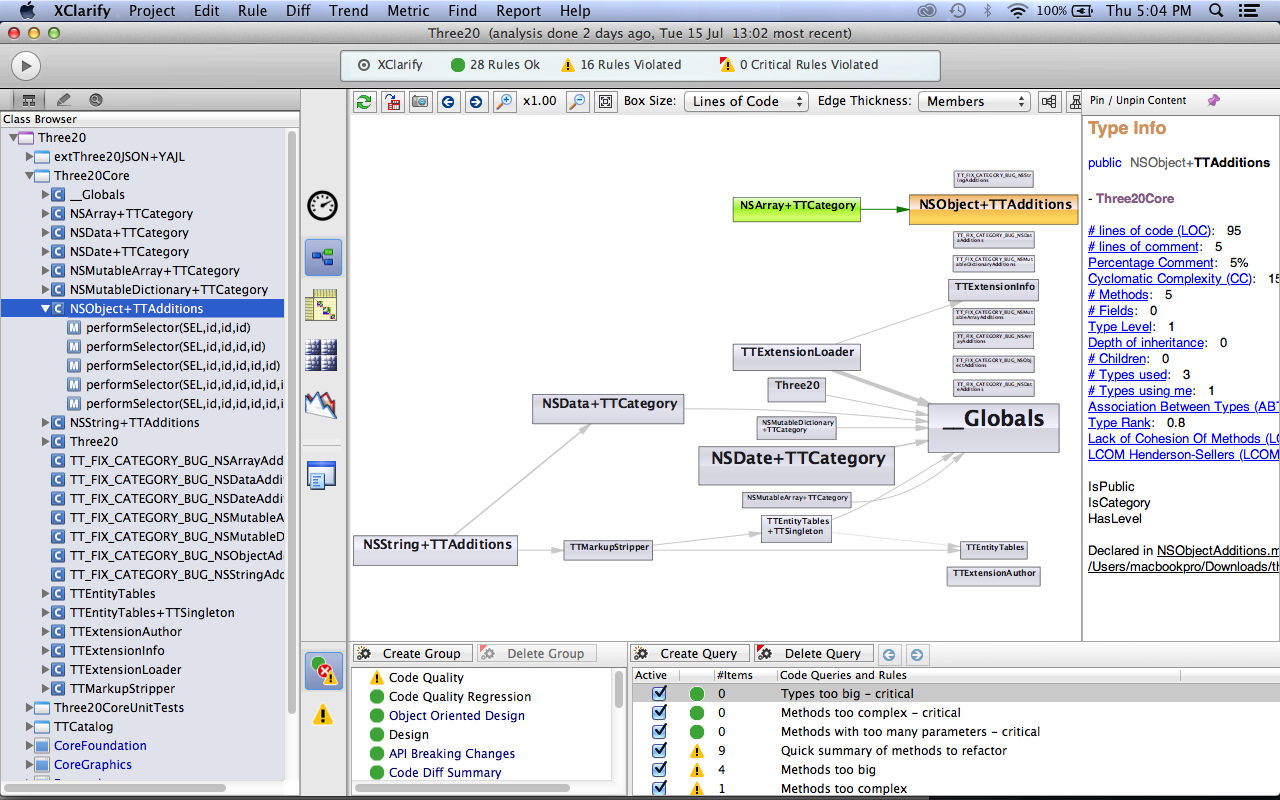Go back with the blue left arrow
This screenshot has height=800, width=1280.
pos(449,101)
